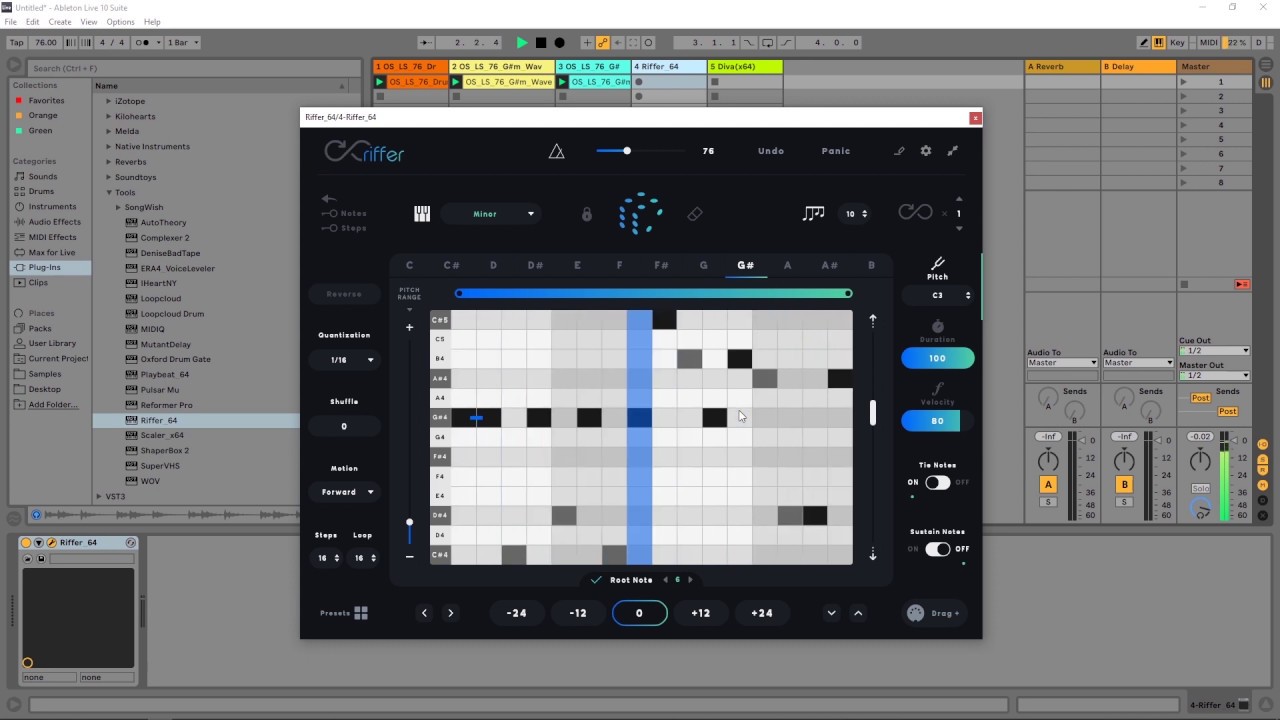Open the Pitch C3 selector
The width and height of the screenshot is (1280, 720).
pos(939,296)
